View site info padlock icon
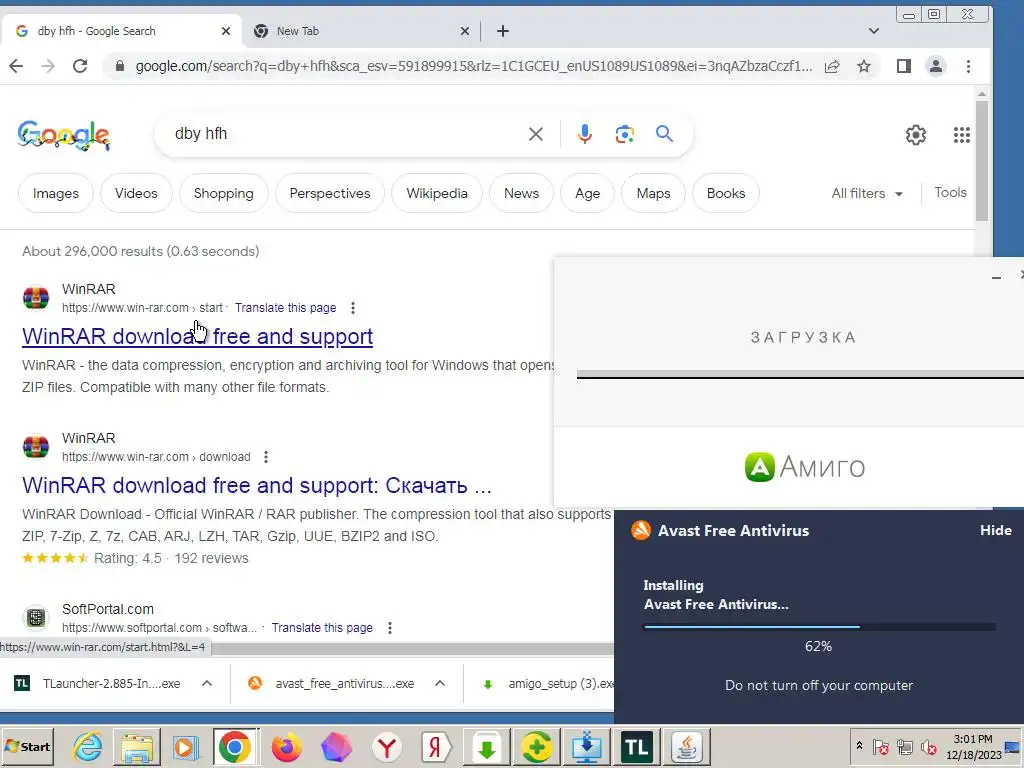 (x=120, y=66)
